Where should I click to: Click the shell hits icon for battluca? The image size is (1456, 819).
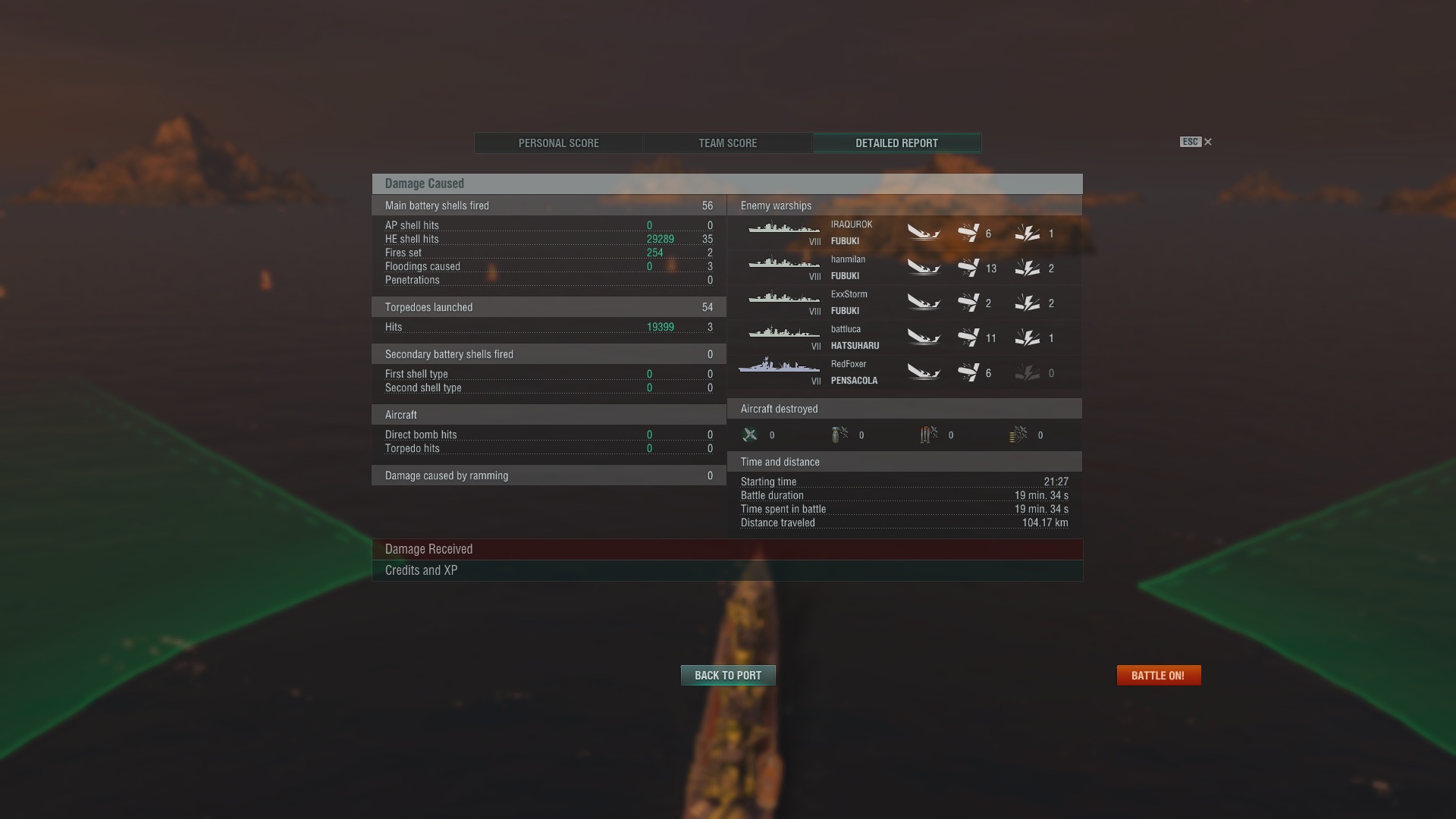[968, 337]
